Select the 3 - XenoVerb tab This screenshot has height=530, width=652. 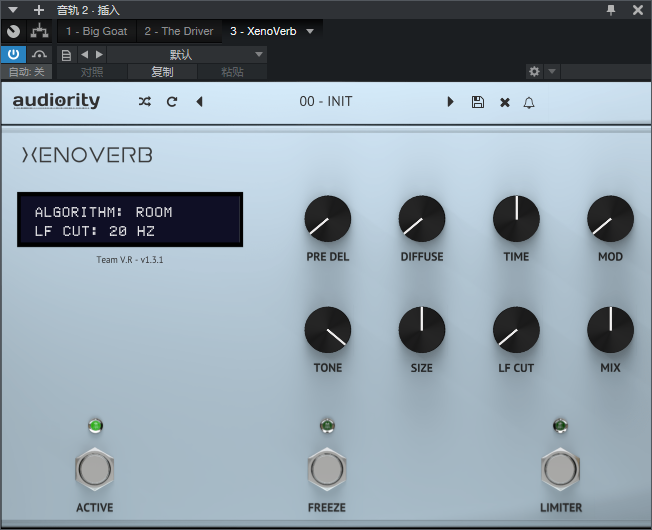coord(263,31)
